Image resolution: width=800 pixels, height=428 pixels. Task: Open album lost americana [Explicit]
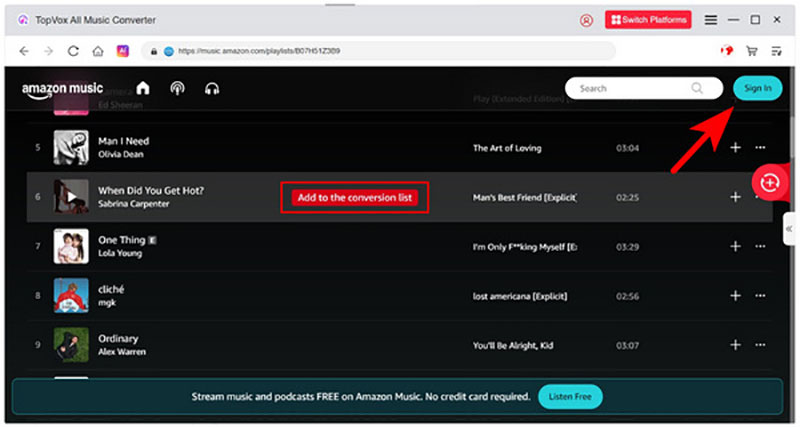tap(520, 296)
